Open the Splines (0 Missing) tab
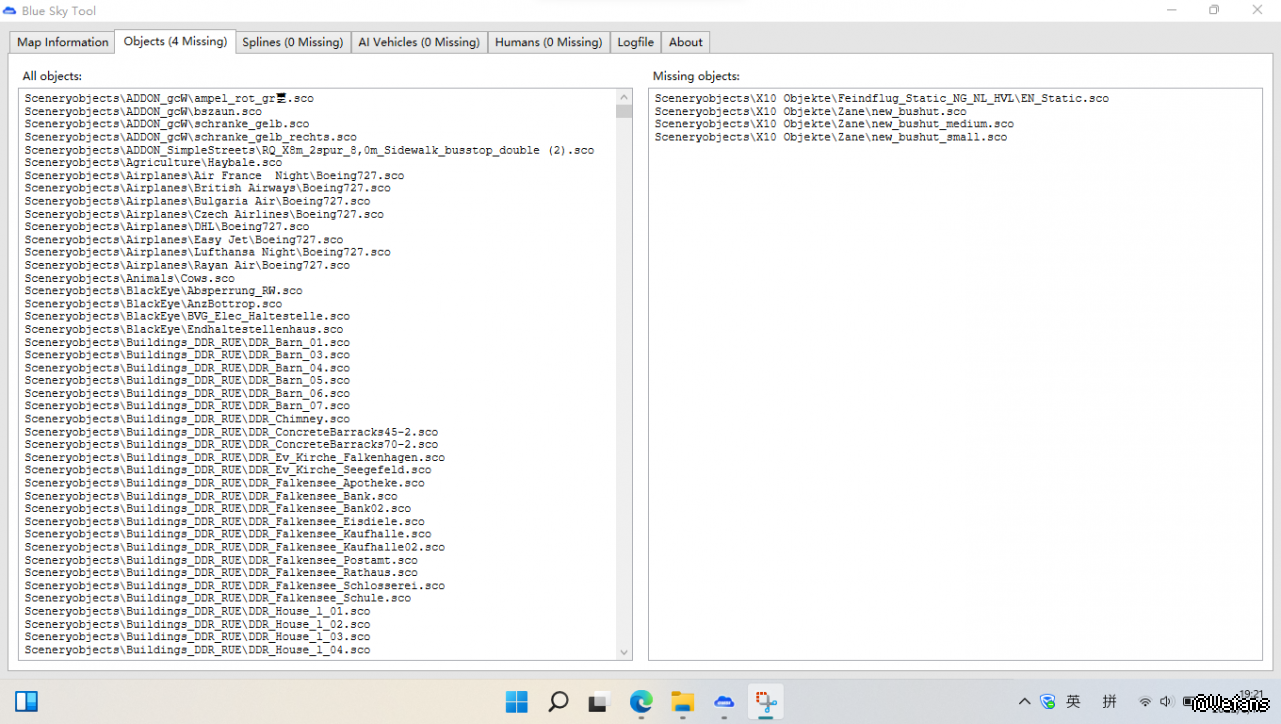 pyautogui.click(x=292, y=42)
